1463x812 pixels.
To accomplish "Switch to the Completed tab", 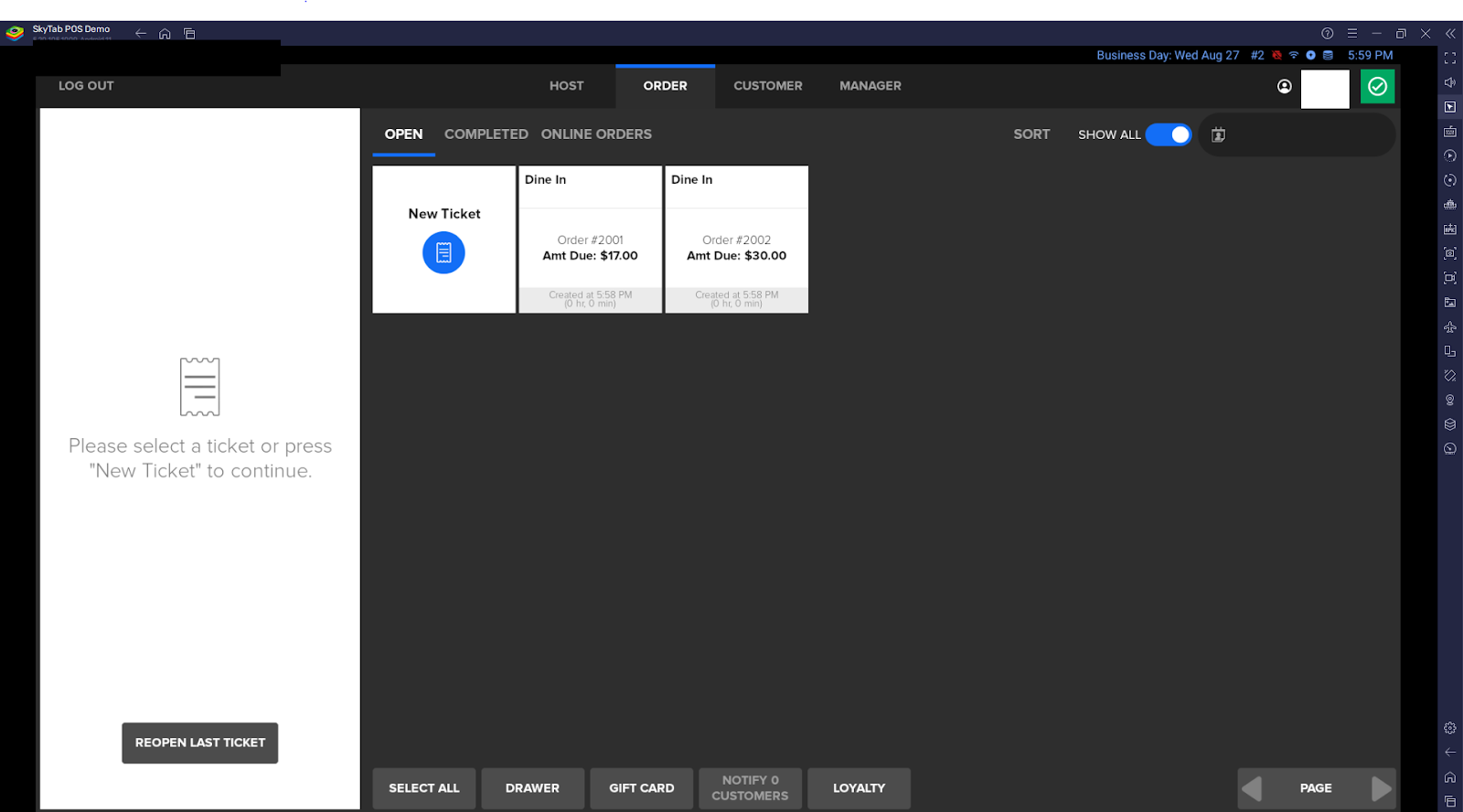I will point(486,134).
